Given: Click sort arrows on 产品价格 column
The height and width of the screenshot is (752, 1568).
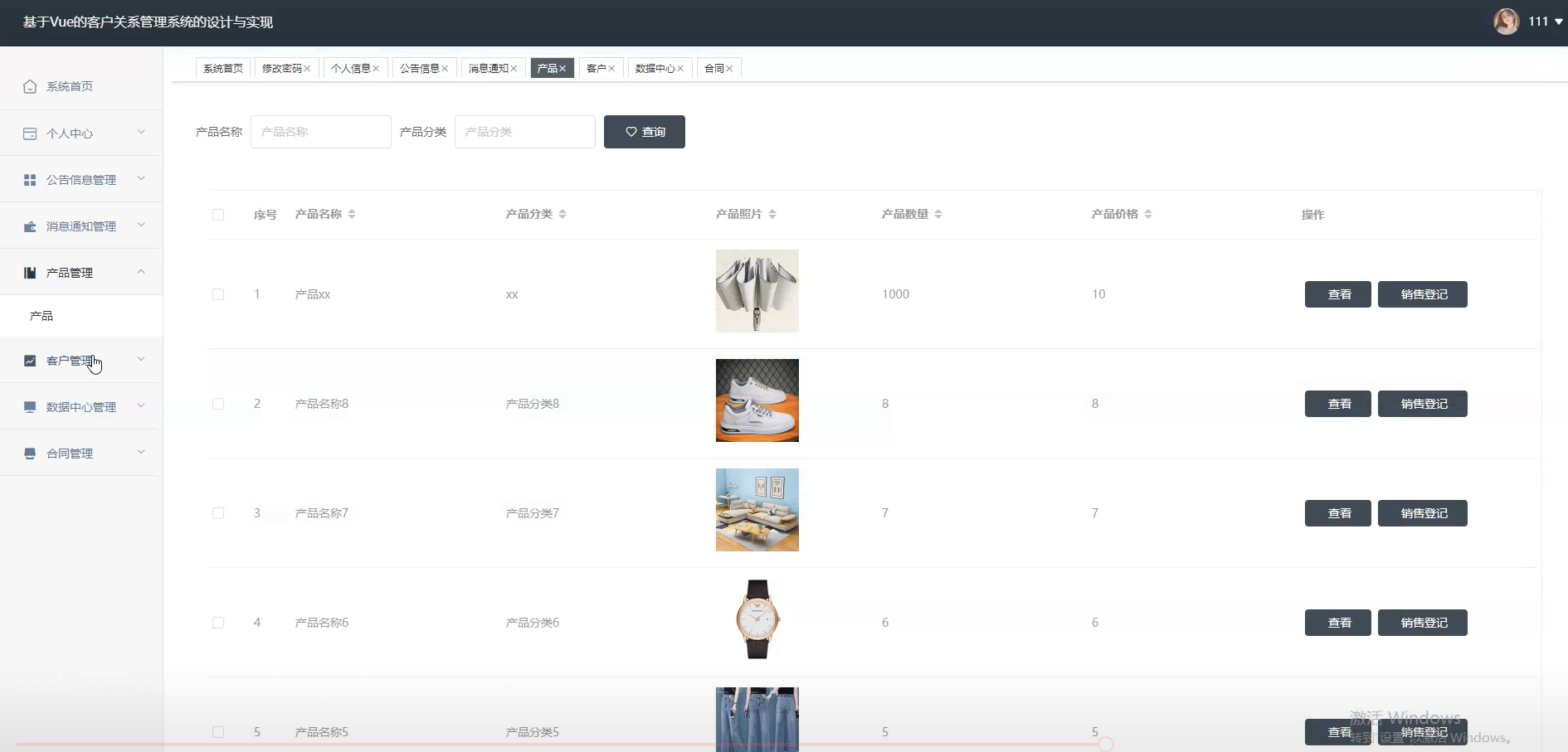Looking at the screenshot, I should (x=1148, y=214).
